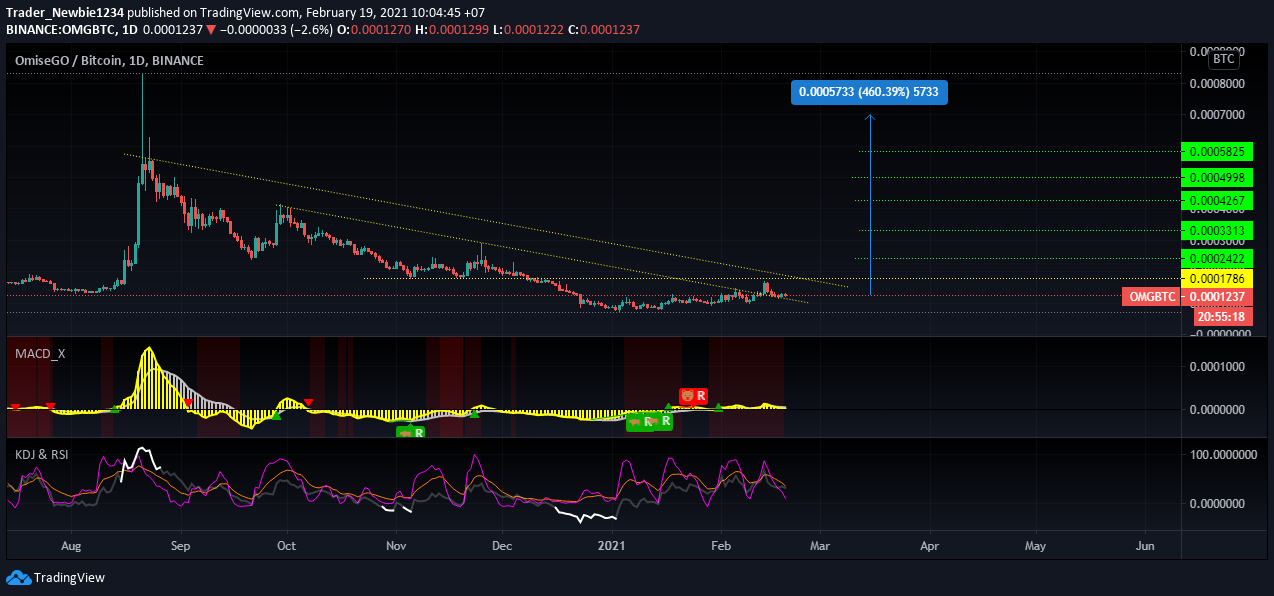Toggle the BTC currency label on the price axis
1274x596 pixels.
point(1224,59)
